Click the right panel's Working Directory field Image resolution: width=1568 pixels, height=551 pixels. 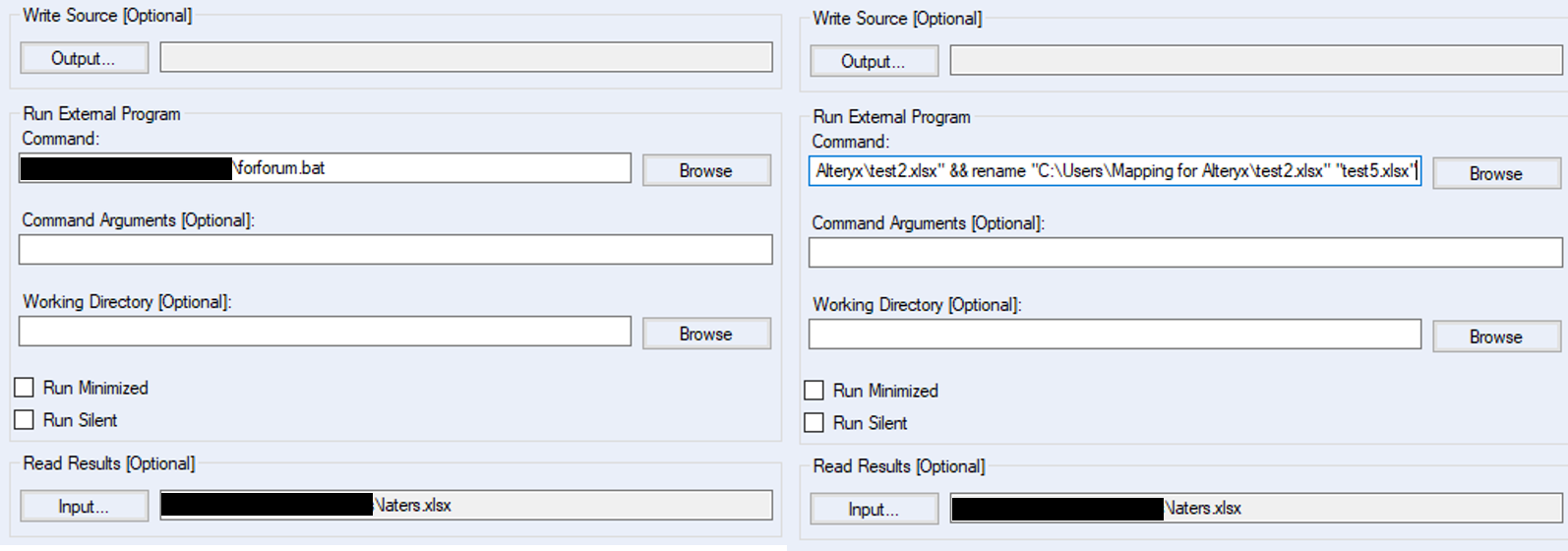pos(1115,335)
